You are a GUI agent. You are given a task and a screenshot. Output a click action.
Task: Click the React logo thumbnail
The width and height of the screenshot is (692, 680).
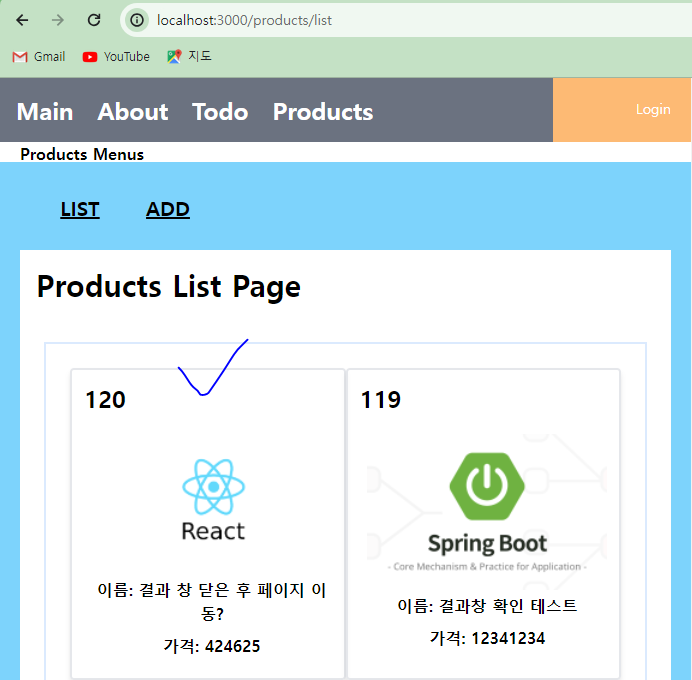214,500
